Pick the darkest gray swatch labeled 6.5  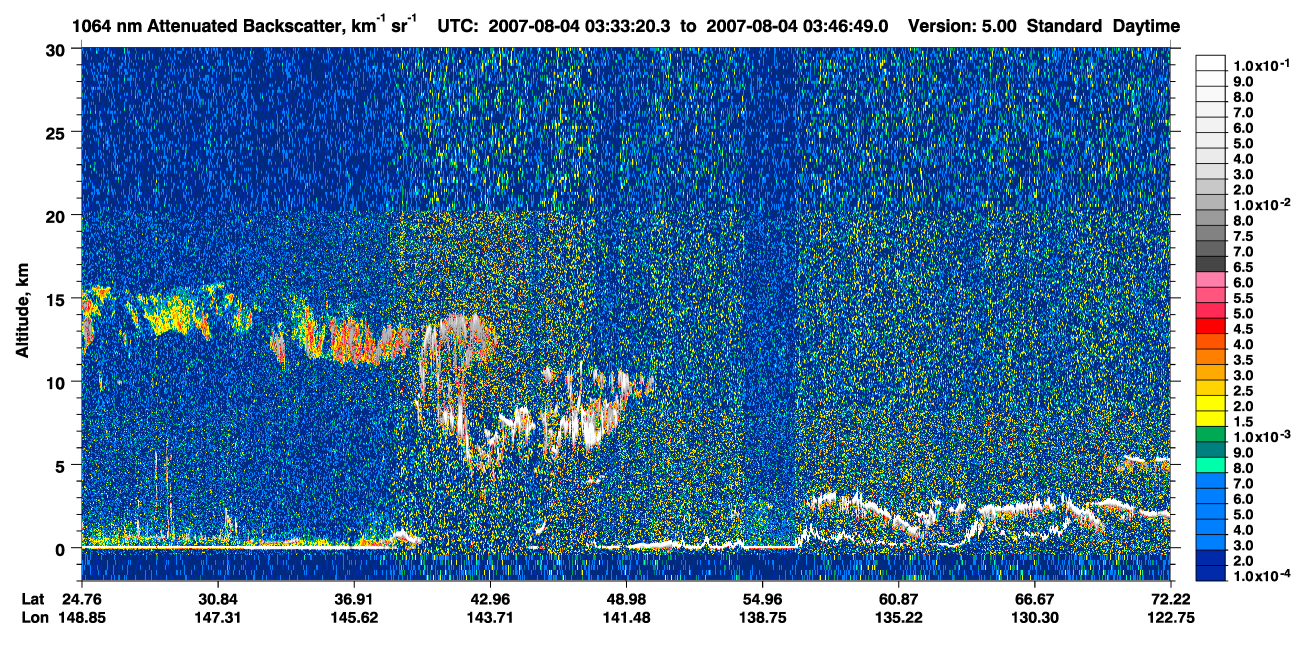click(1211, 266)
